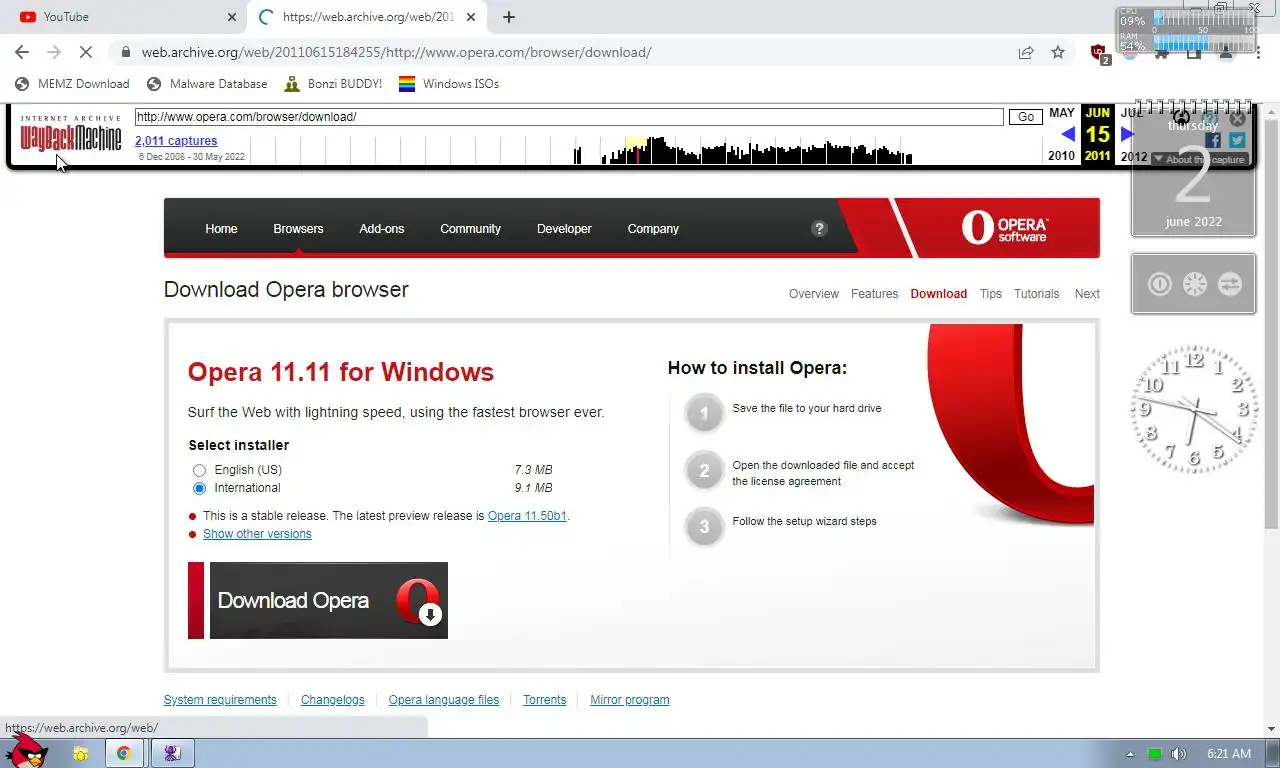Open the uBlock Origin extension icon
Screen dimensions: 1280x768
pyautogui.click(x=1099, y=53)
